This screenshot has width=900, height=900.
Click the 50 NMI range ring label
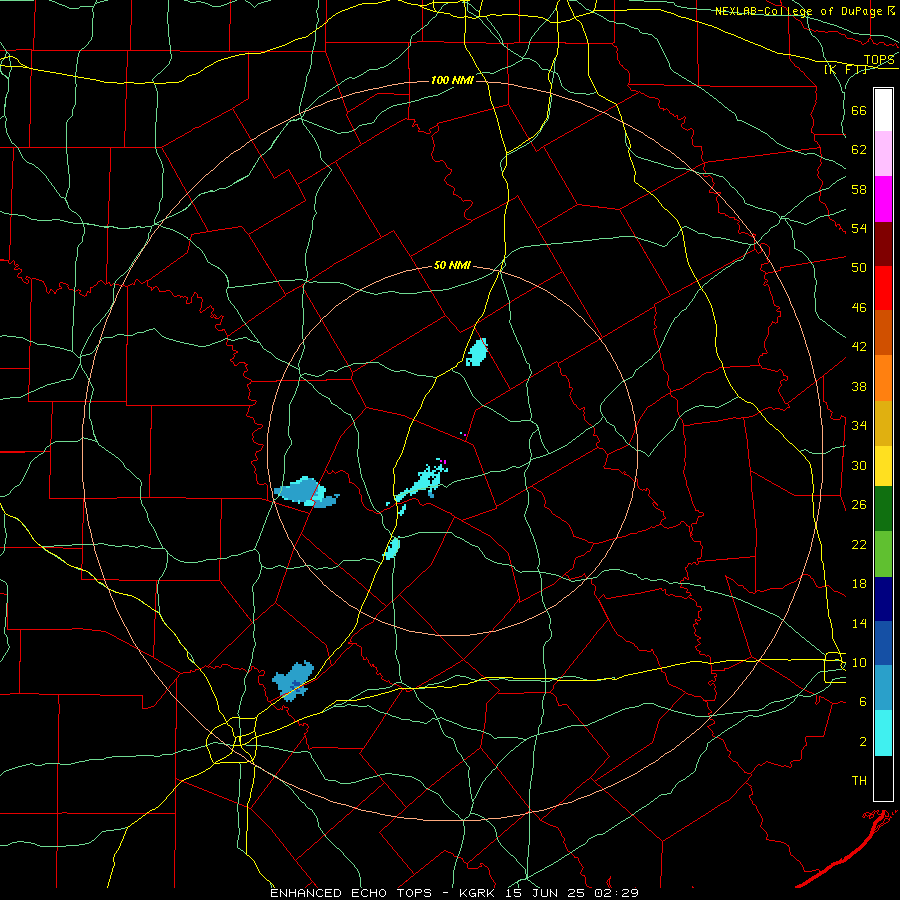click(452, 265)
